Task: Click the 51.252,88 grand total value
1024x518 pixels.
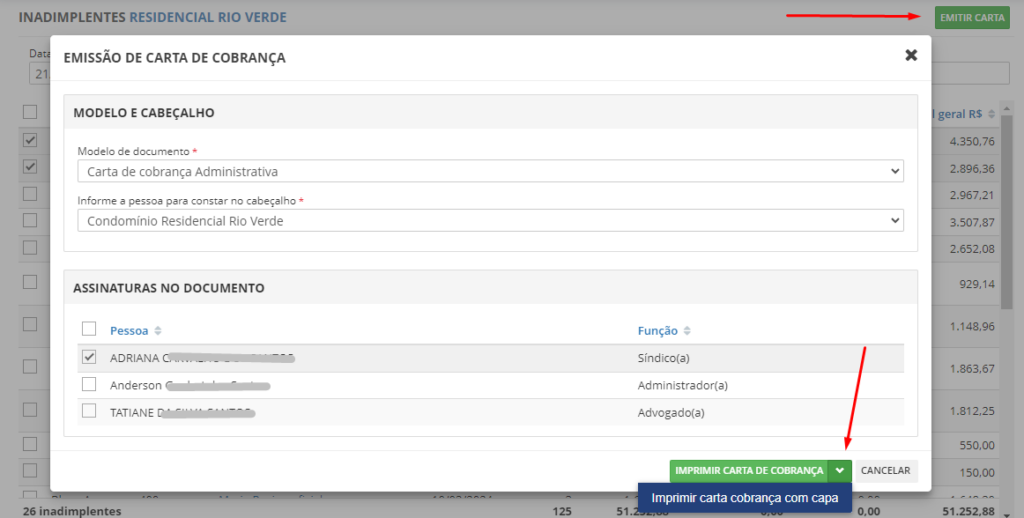Action: [x=968, y=511]
